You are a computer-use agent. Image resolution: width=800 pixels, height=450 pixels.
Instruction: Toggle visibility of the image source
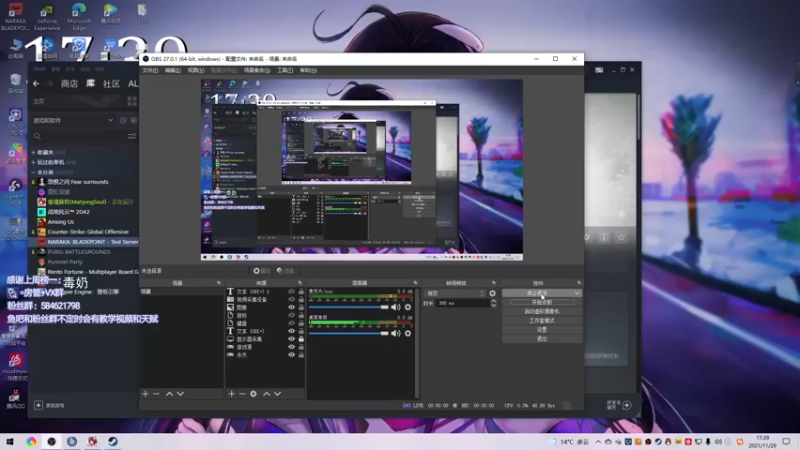291,308
